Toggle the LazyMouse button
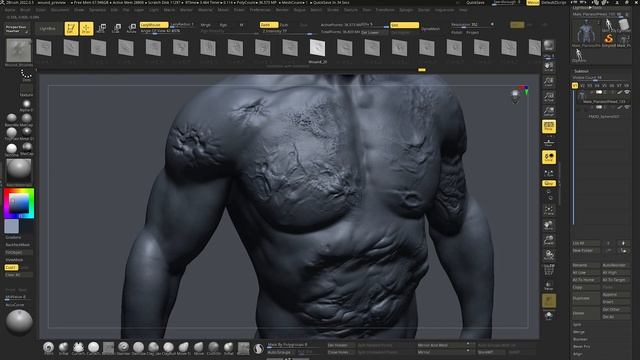Viewport: 640px width, 360px height. pos(153,25)
